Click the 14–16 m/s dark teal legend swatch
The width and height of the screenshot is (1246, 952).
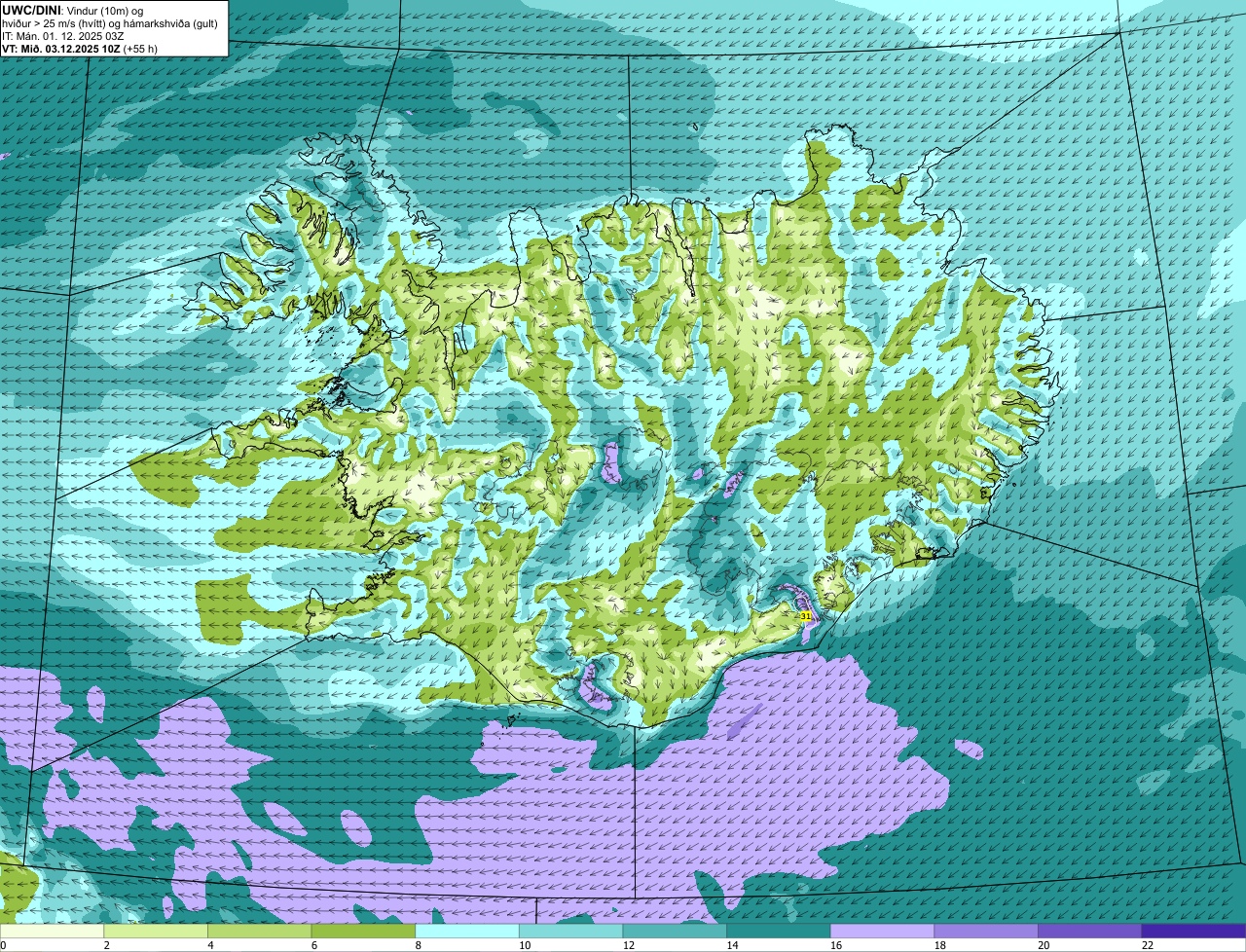pos(779,931)
